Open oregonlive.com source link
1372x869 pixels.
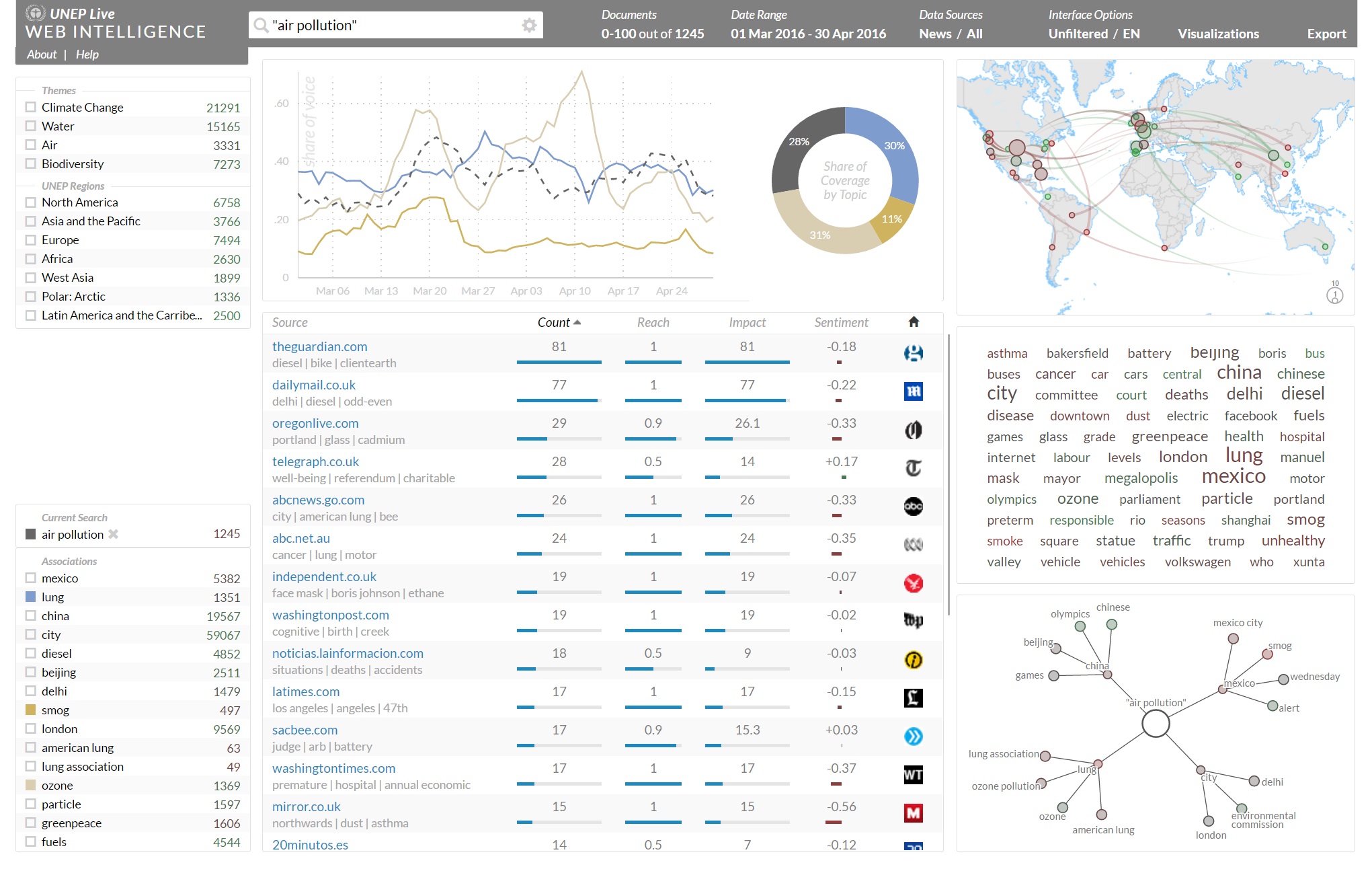(x=315, y=423)
